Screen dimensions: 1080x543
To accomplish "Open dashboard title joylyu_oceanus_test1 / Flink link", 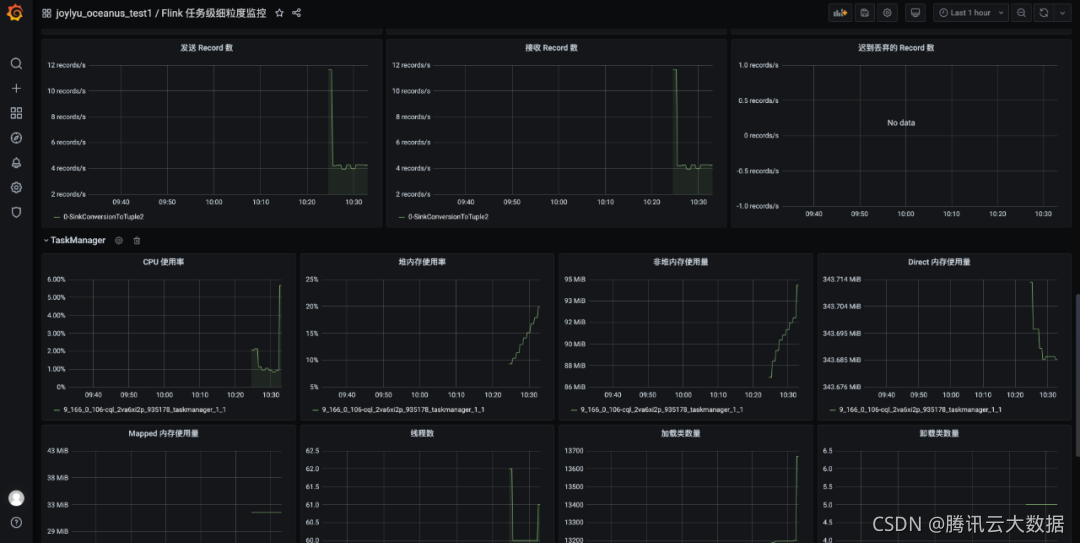I will coord(161,13).
